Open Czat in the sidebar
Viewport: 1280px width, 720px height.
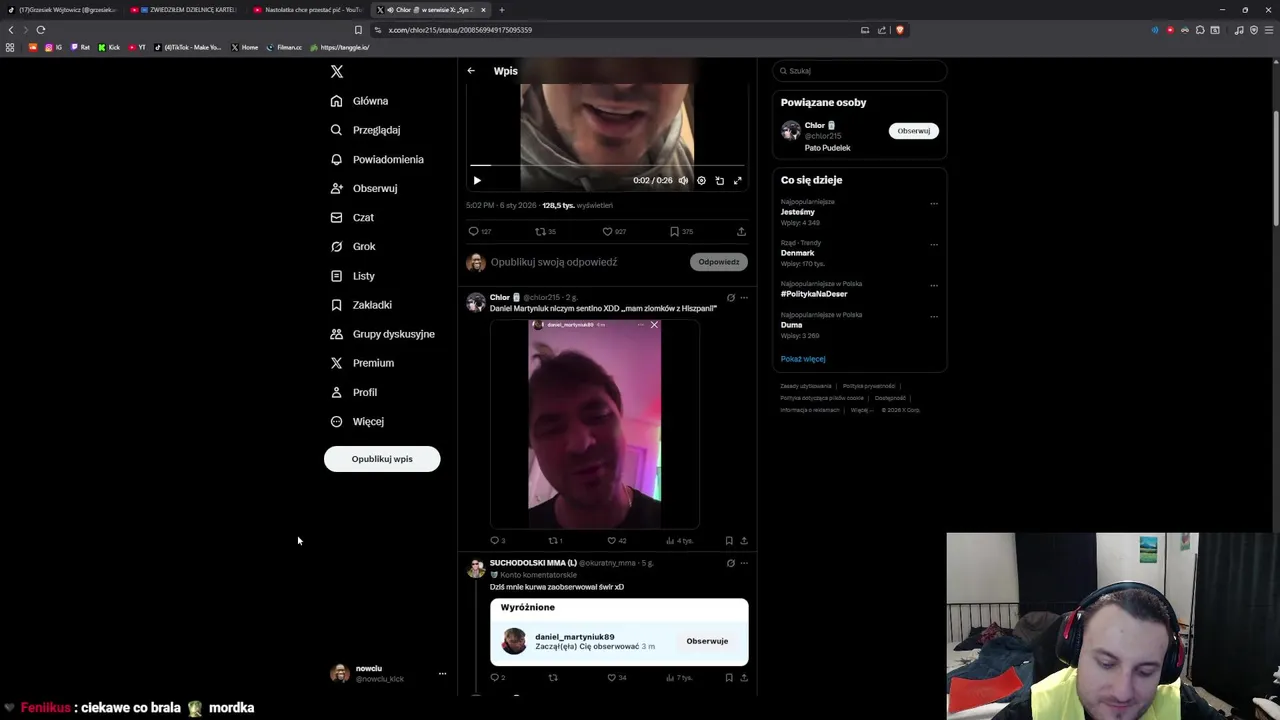click(x=352, y=217)
